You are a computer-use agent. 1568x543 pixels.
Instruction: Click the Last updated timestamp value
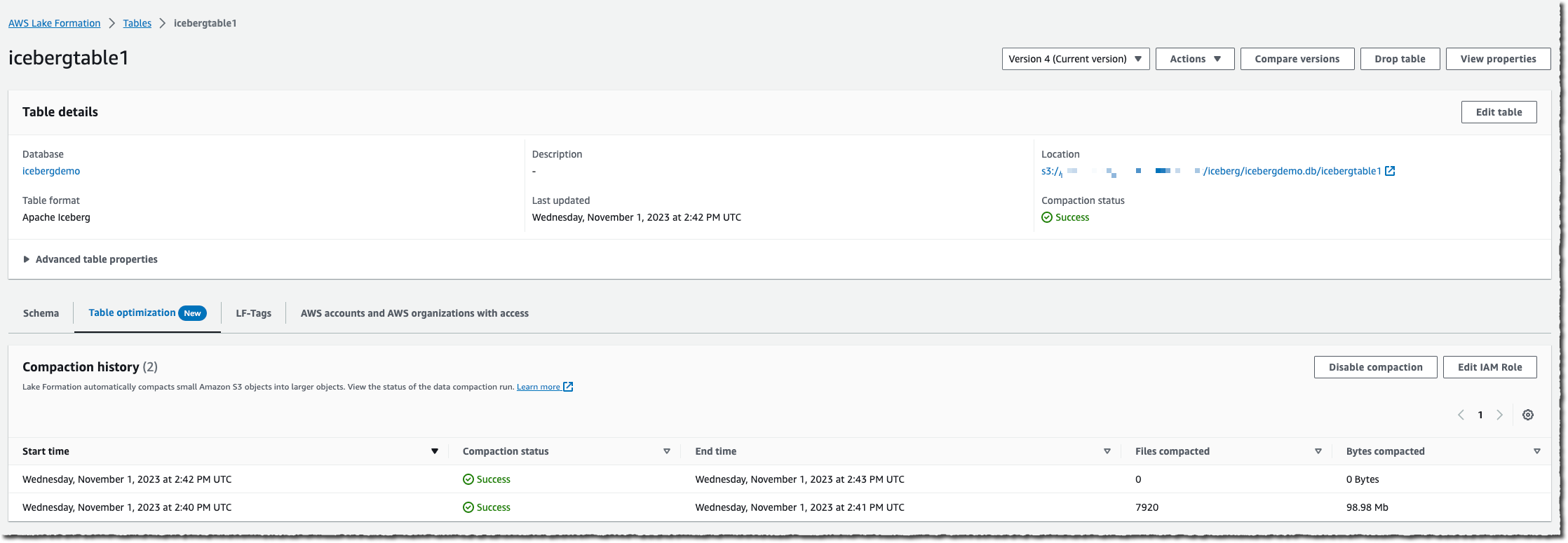pos(637,217)
